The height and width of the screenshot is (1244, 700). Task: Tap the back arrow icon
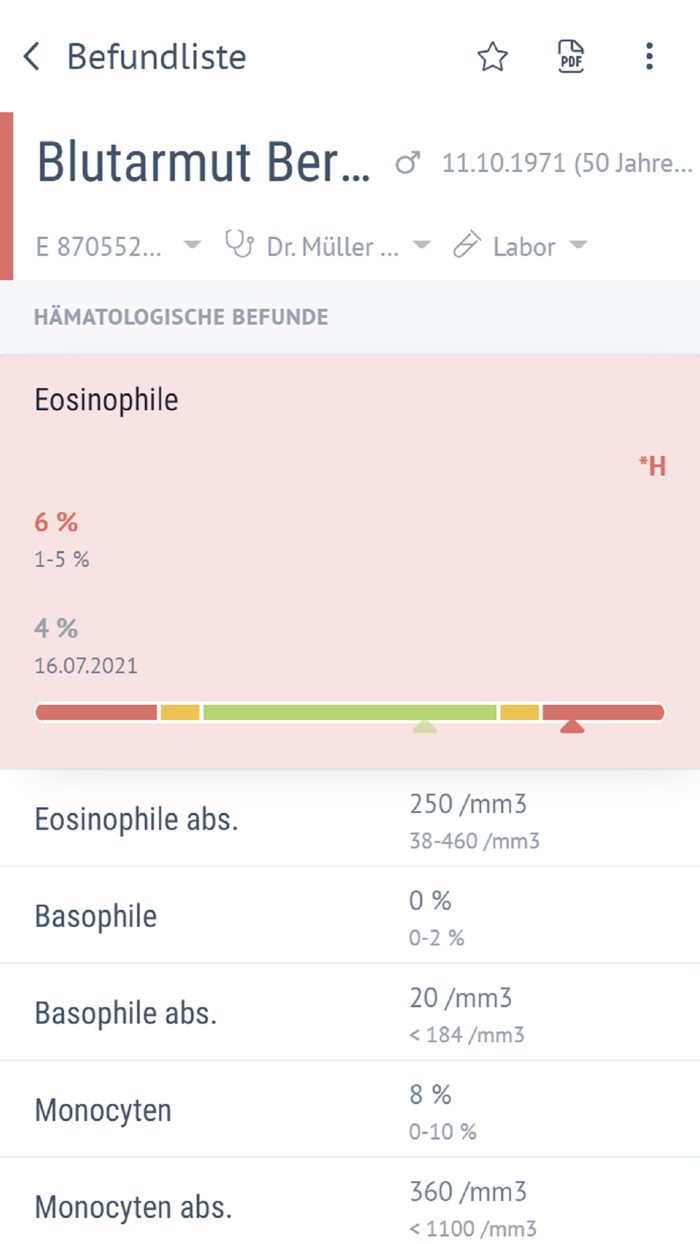[x=32, y=57]
